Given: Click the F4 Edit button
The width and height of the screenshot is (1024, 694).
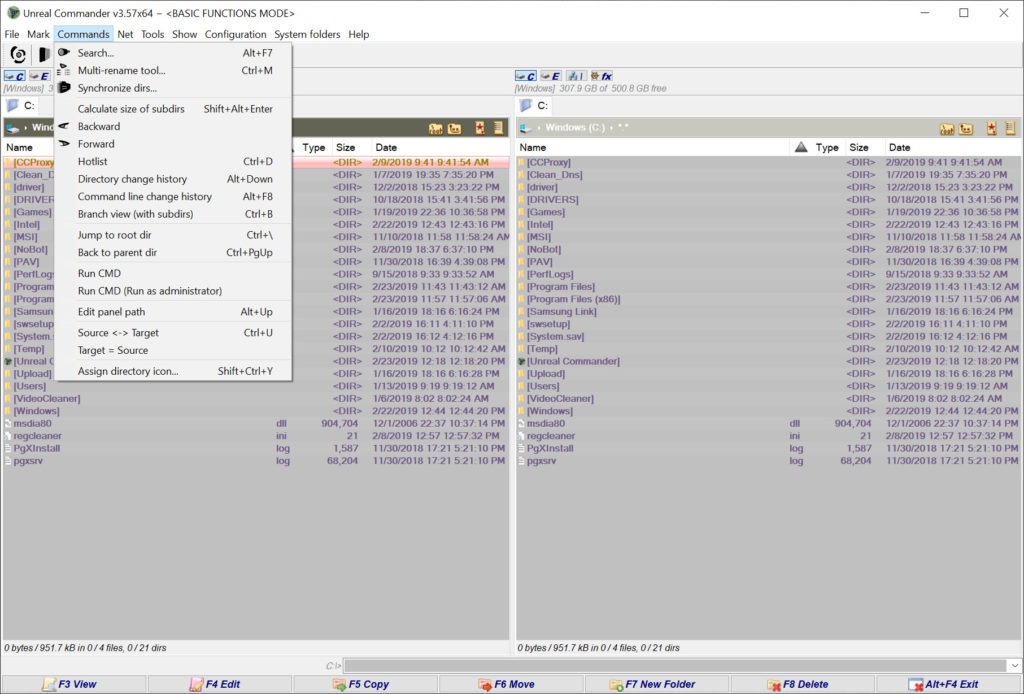Looking at the screenshot, I should [219, 685].
